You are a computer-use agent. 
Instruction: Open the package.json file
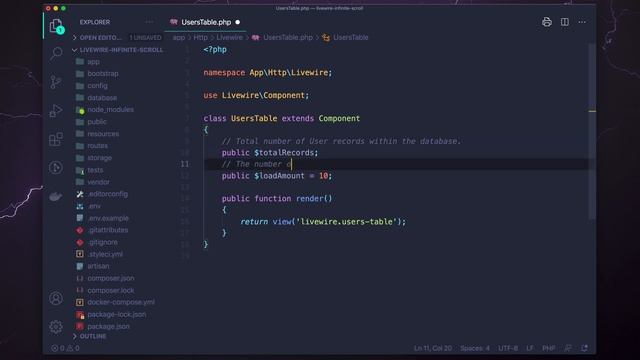108,327
